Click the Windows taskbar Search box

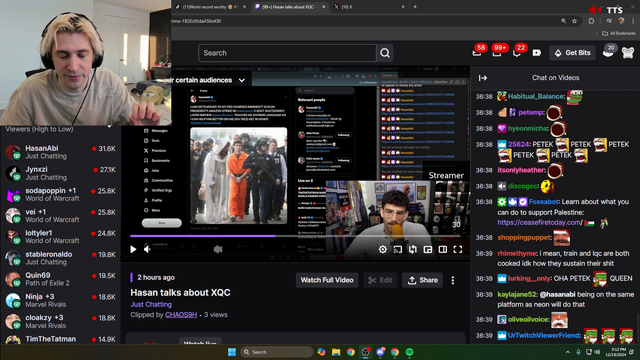[276, 352]
